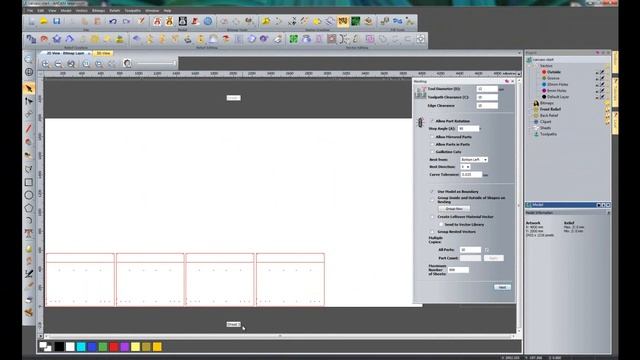Click the bitmap contrast head icon

[x=127, y=63]
